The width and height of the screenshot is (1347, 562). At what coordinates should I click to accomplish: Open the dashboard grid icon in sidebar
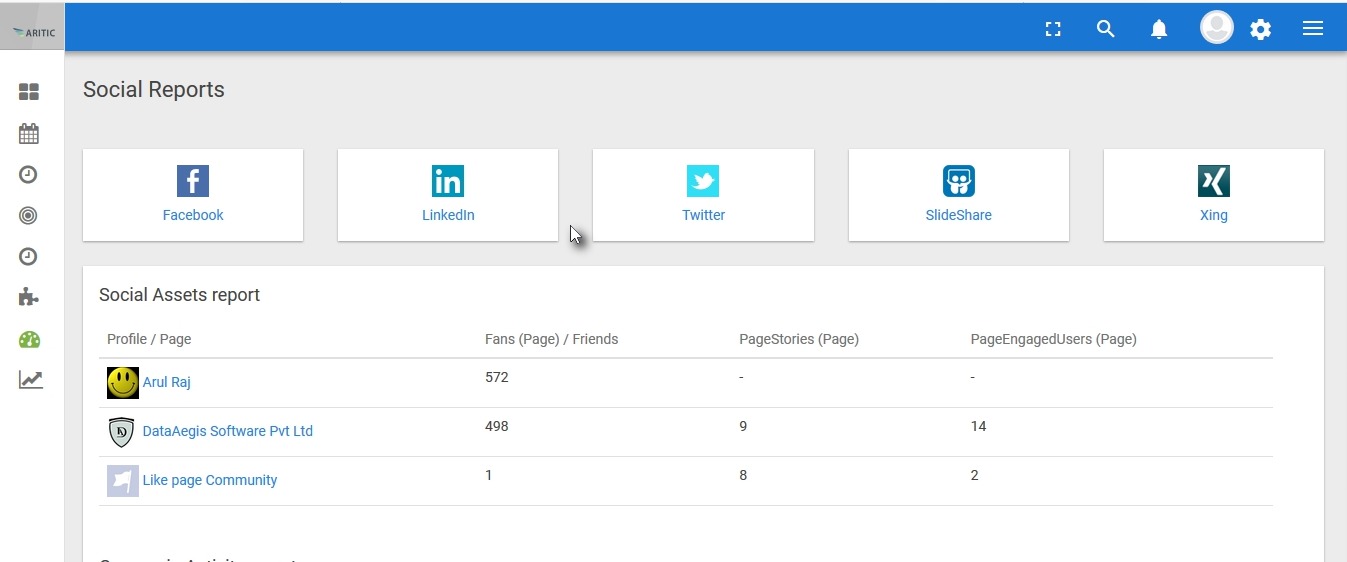pos(29,92)
